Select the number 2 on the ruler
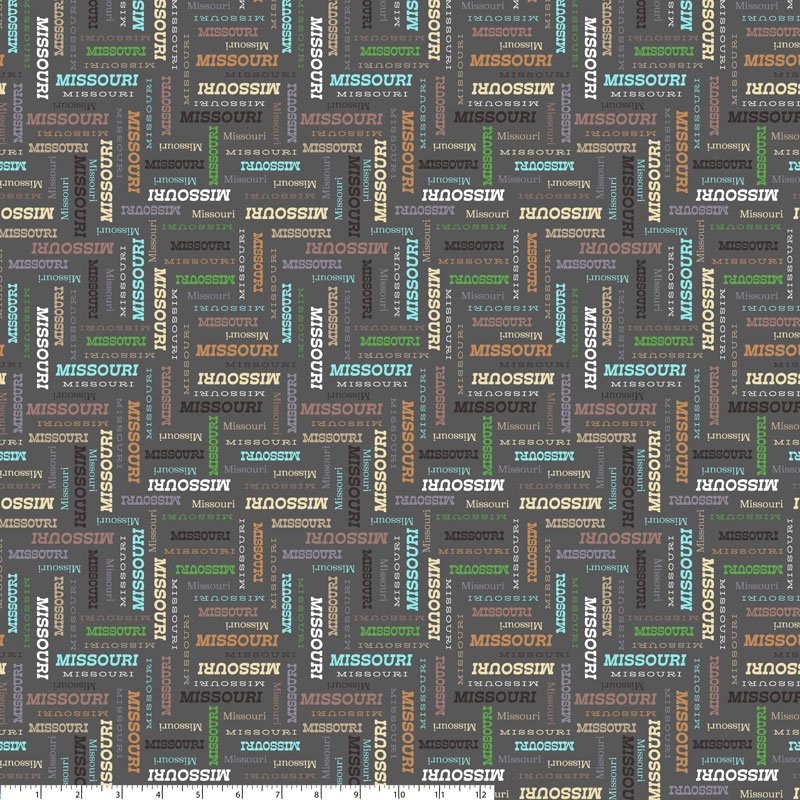 (x=79, y=793)
